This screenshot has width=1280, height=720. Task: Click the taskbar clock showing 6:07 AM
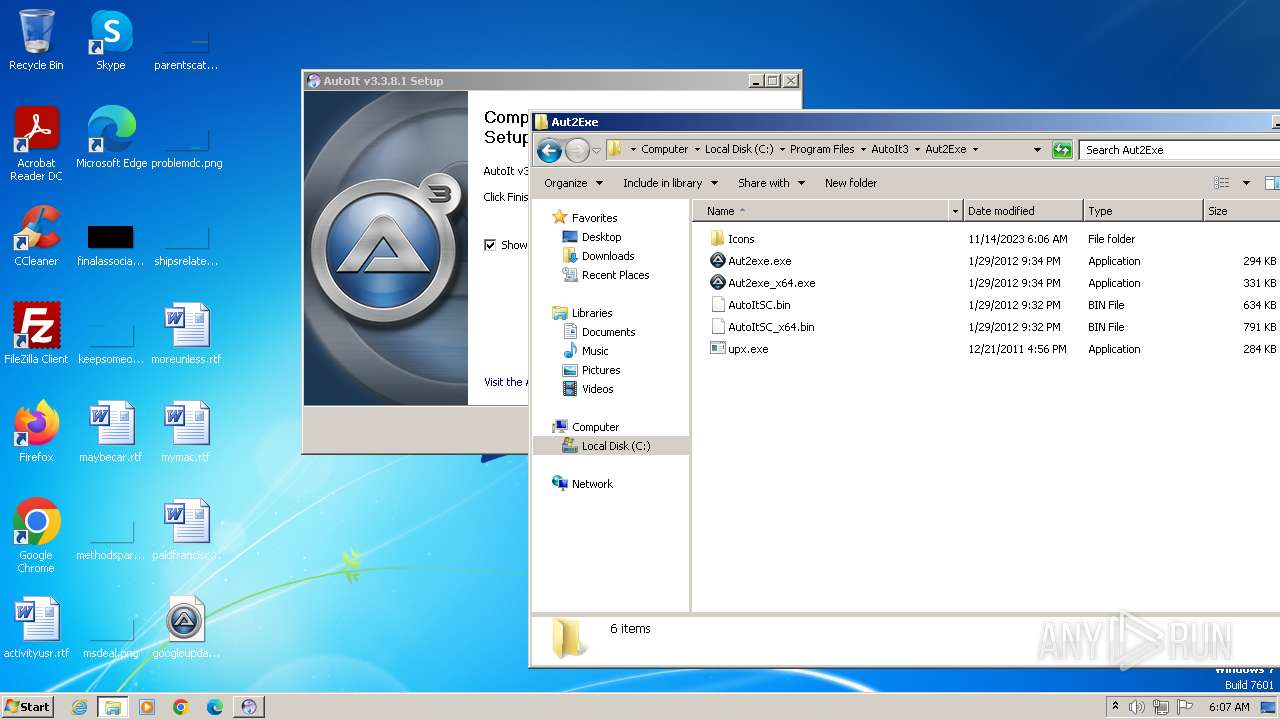coord(1229,707)
